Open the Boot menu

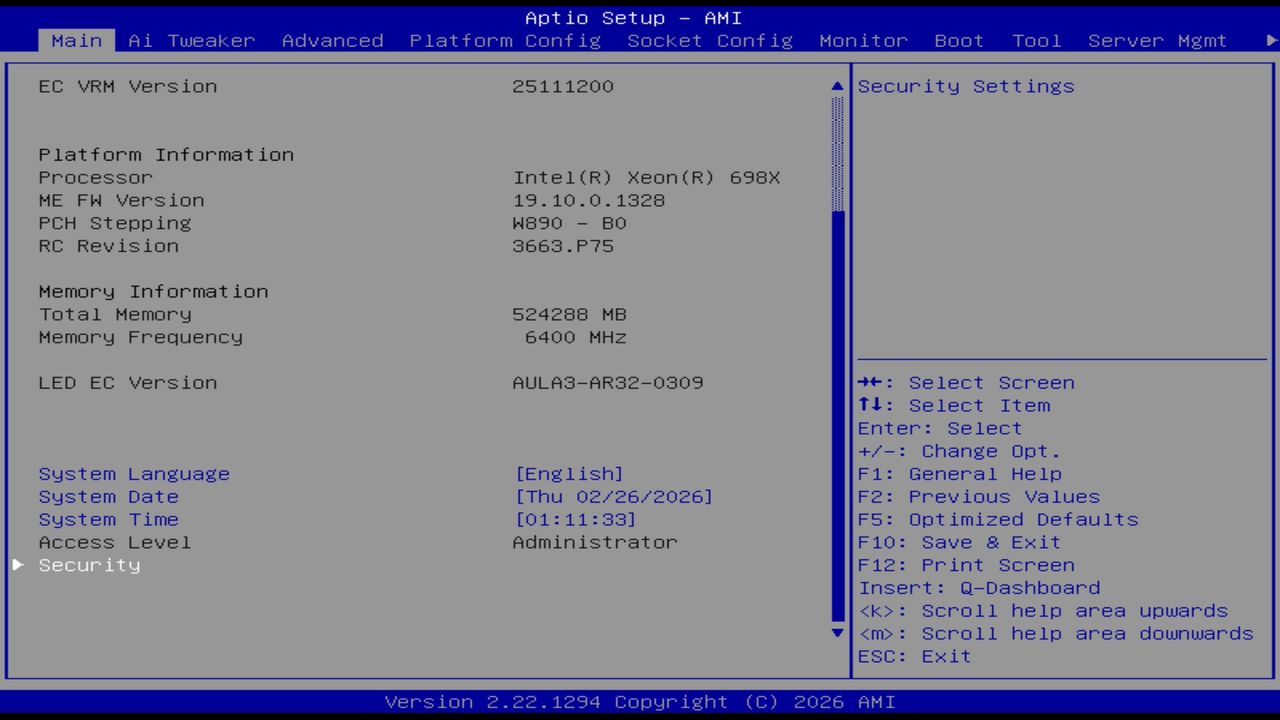click(x=958, y=40)
